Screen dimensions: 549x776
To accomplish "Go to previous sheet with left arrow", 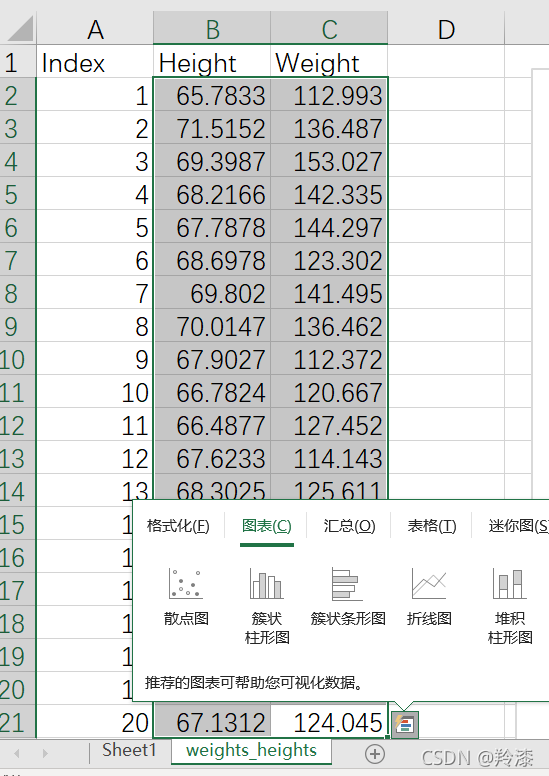I will [x=17, y=754].
